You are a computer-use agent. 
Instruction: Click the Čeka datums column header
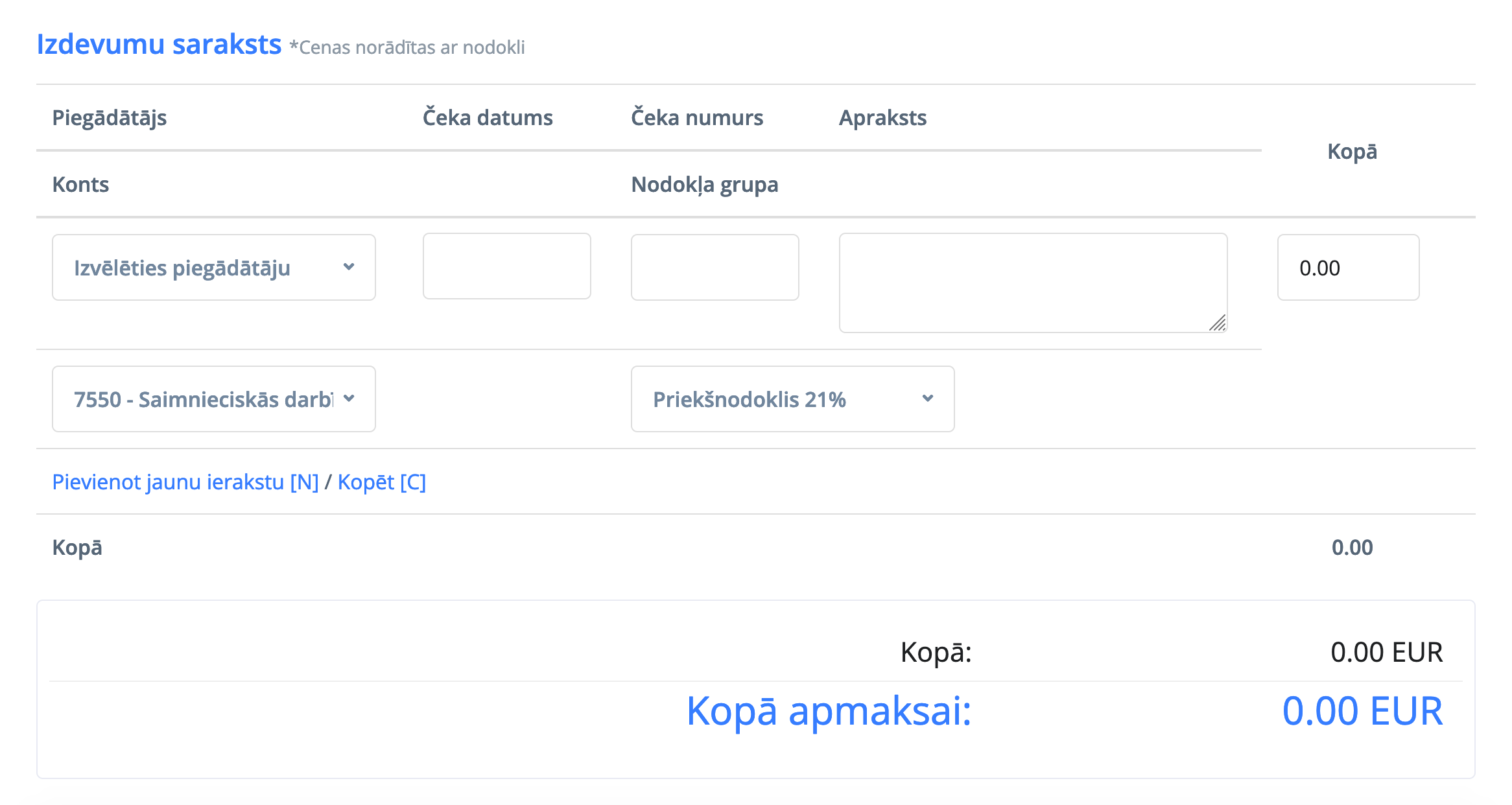pyautogui.click(x=488, y=118)
